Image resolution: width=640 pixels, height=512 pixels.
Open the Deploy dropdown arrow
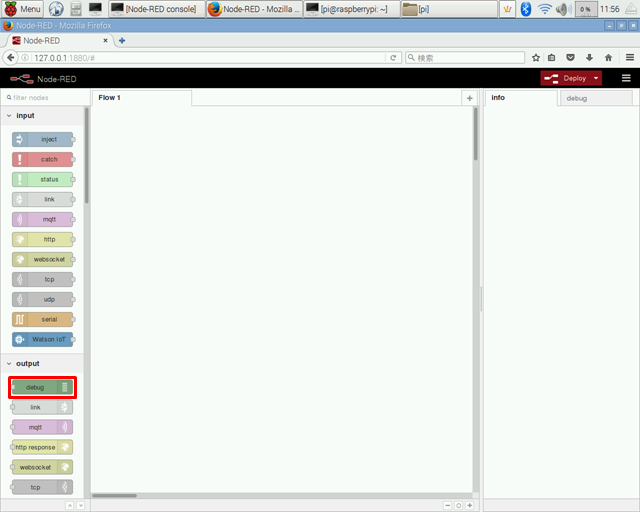point(596,78)
